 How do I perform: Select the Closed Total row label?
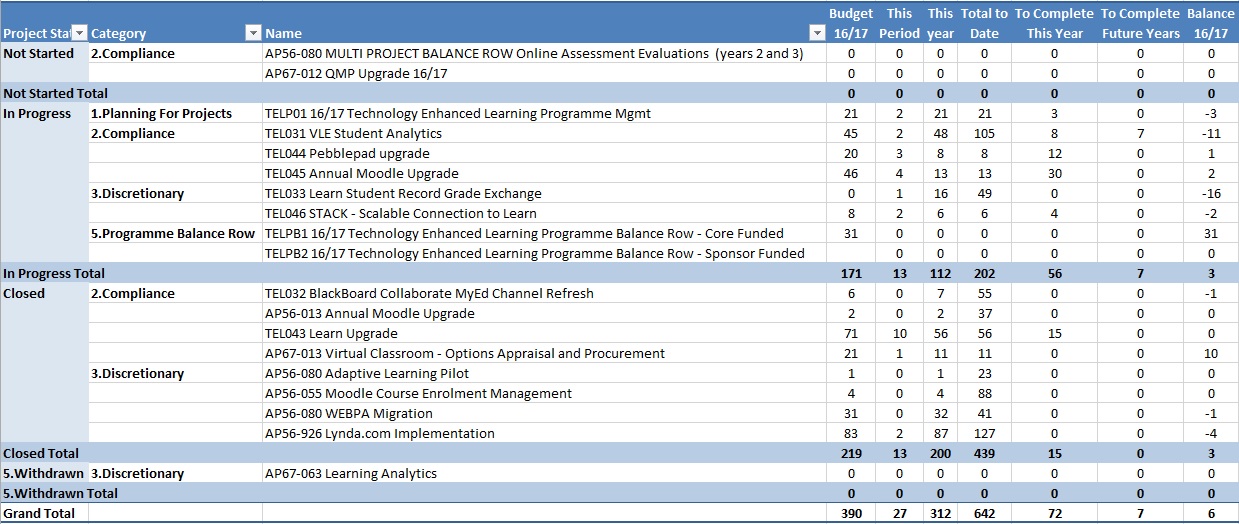click(40, 453)
